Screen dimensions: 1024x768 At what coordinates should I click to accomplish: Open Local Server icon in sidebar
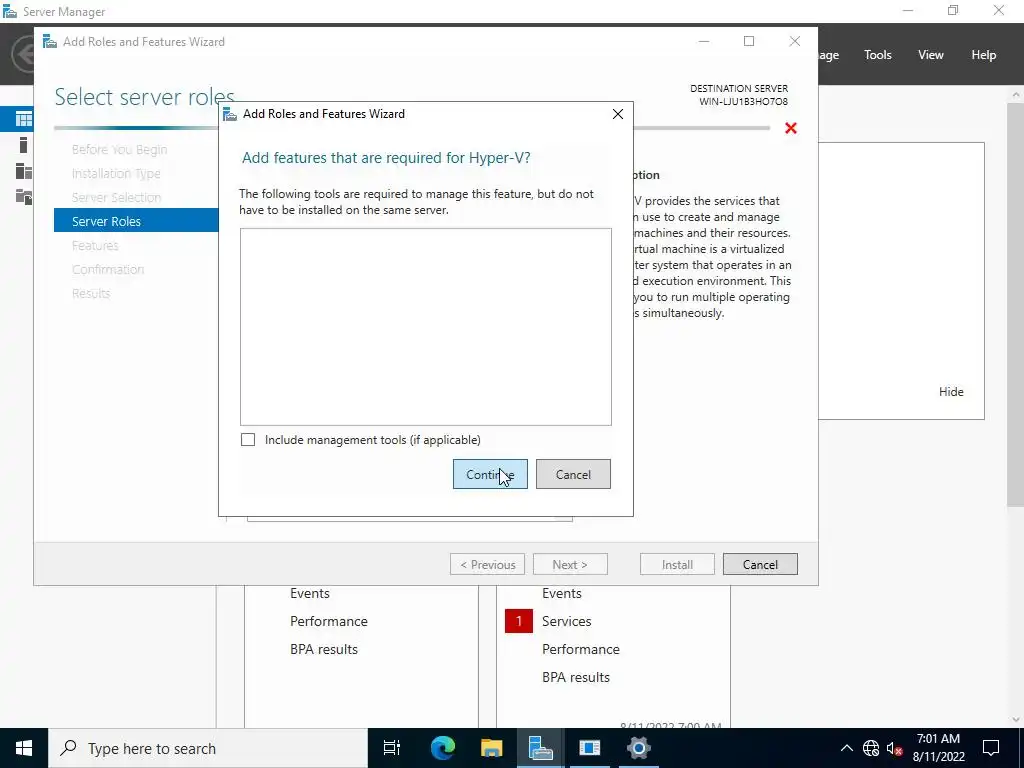[x=24, y=145]
